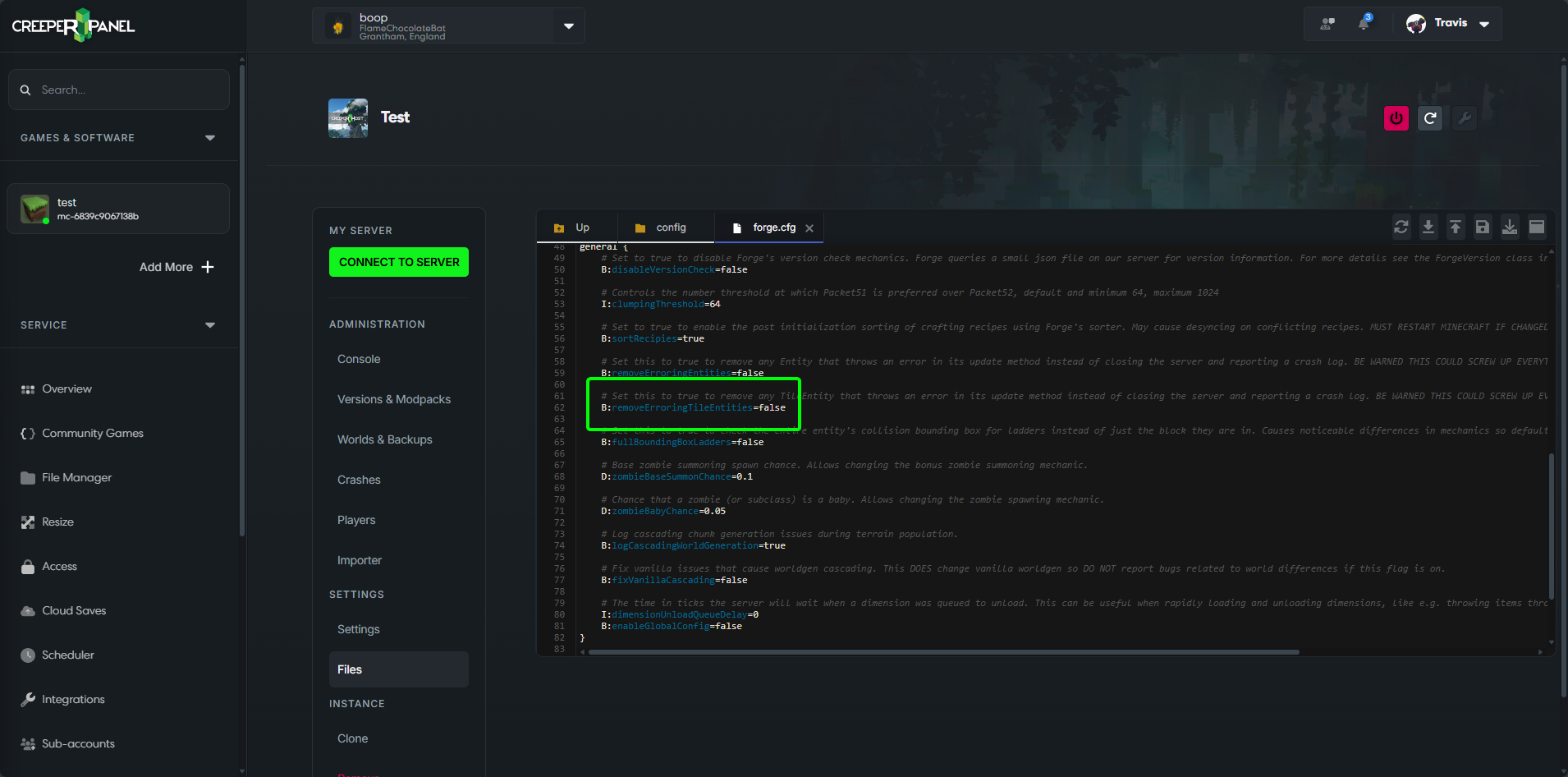Viewport: 1568px width, 777px height.
Task: Click the editor horizontal scrollbar
Action: coord(944,652)
